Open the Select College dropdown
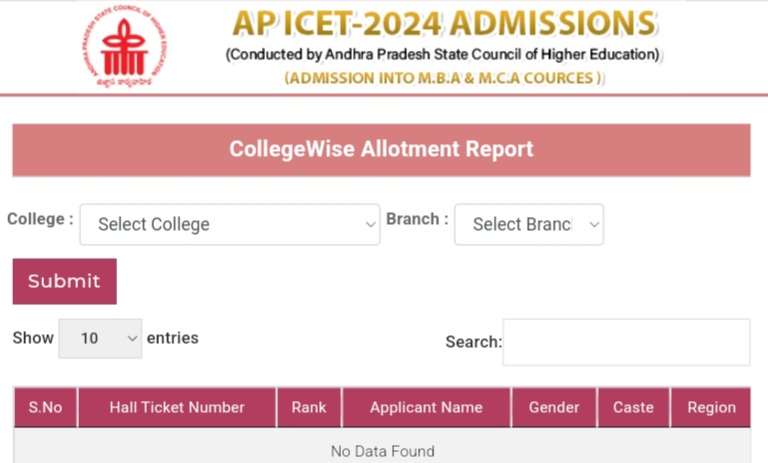Viewport: 768px width, 463px height. (229, 224)
